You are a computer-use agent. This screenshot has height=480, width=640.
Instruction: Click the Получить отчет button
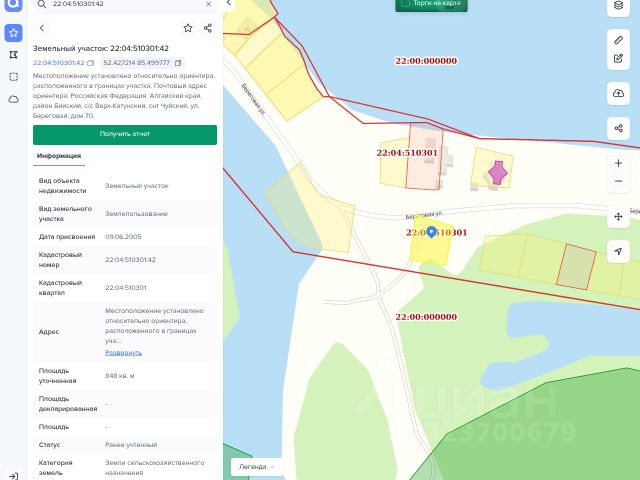pyautogui.click(x=125, y=135)
